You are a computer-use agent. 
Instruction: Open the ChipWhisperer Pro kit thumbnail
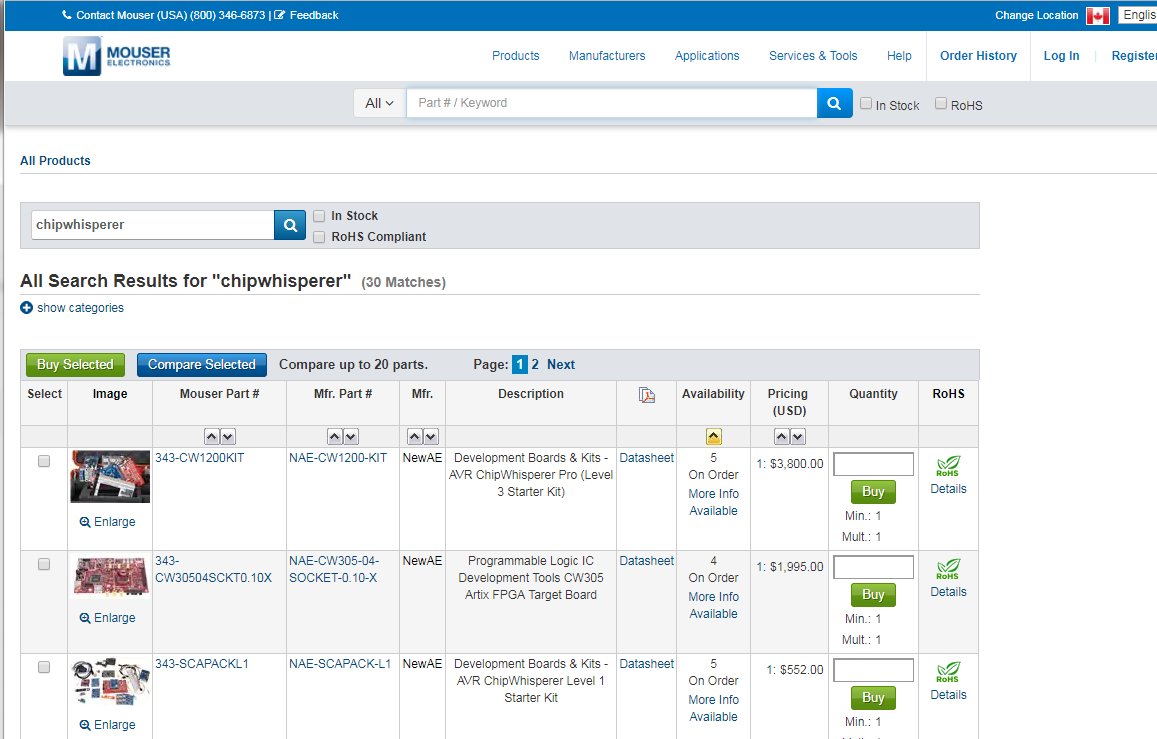(110, 477)
